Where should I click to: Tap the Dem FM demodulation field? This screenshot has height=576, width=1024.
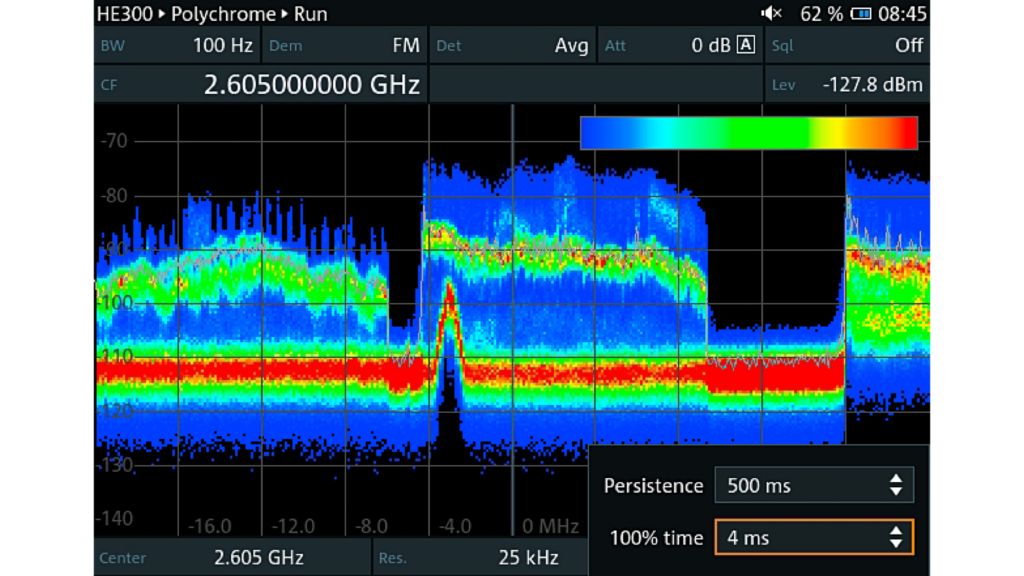tap(344, 46)
